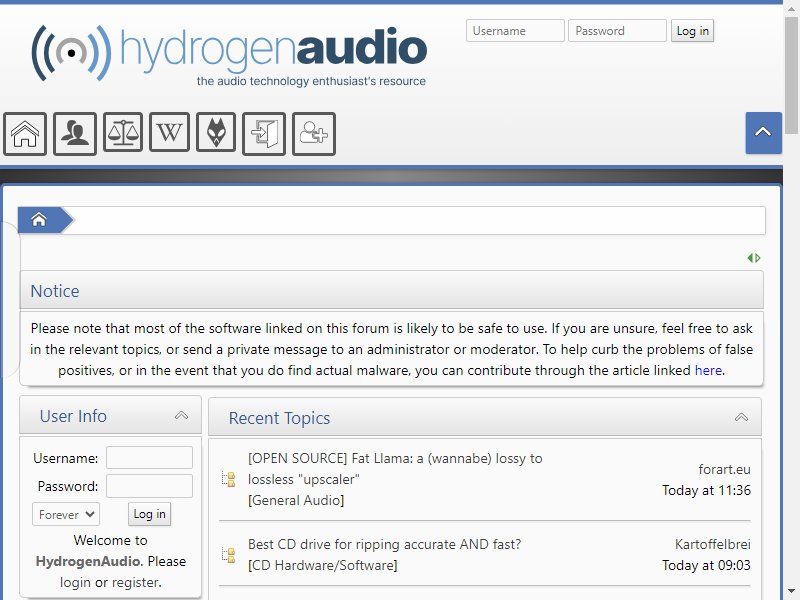Screen dimensions: 800x600
Task: Open the [CD Hardware/Software] board link
Action: click(x=322, y=565)
